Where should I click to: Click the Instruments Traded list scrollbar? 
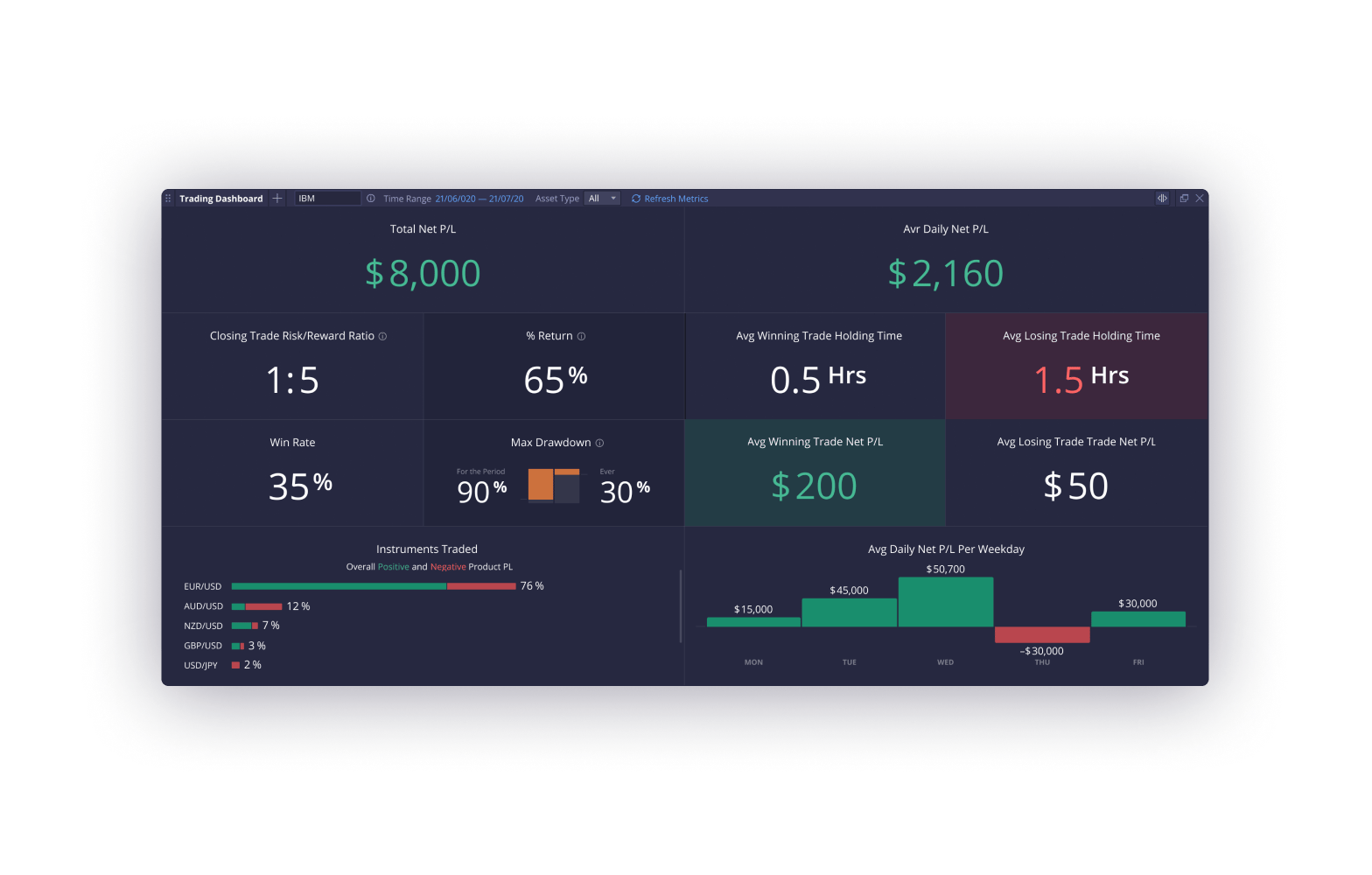coord(681,606)
